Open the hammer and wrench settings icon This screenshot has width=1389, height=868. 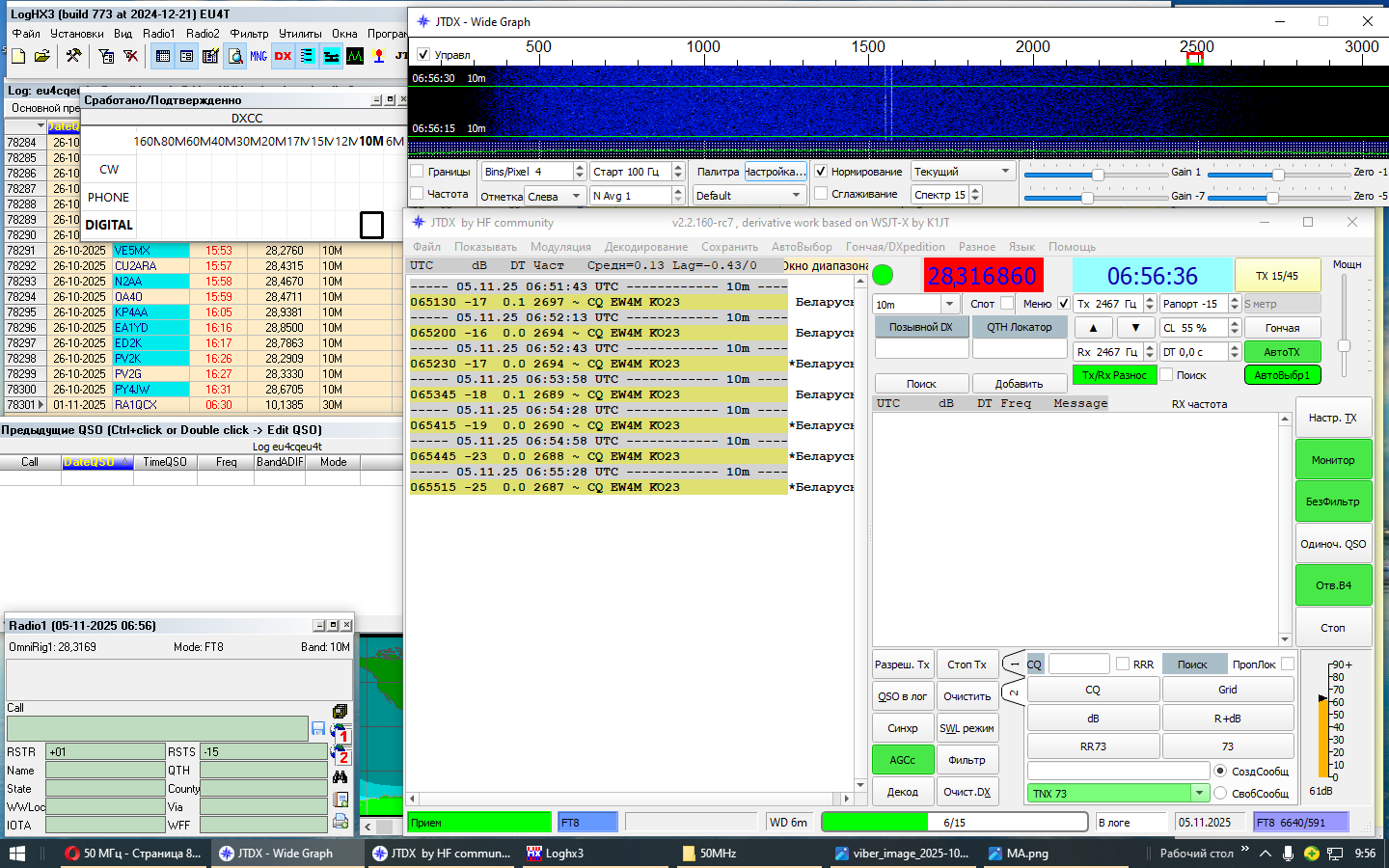73,56
